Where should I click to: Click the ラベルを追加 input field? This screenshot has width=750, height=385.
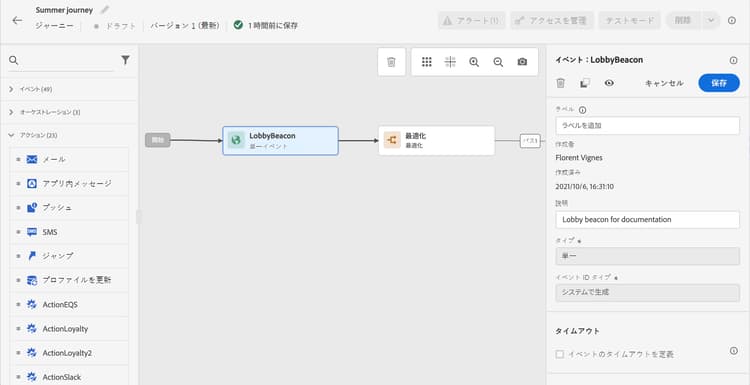pyautogui.click(x=648, y=126)
